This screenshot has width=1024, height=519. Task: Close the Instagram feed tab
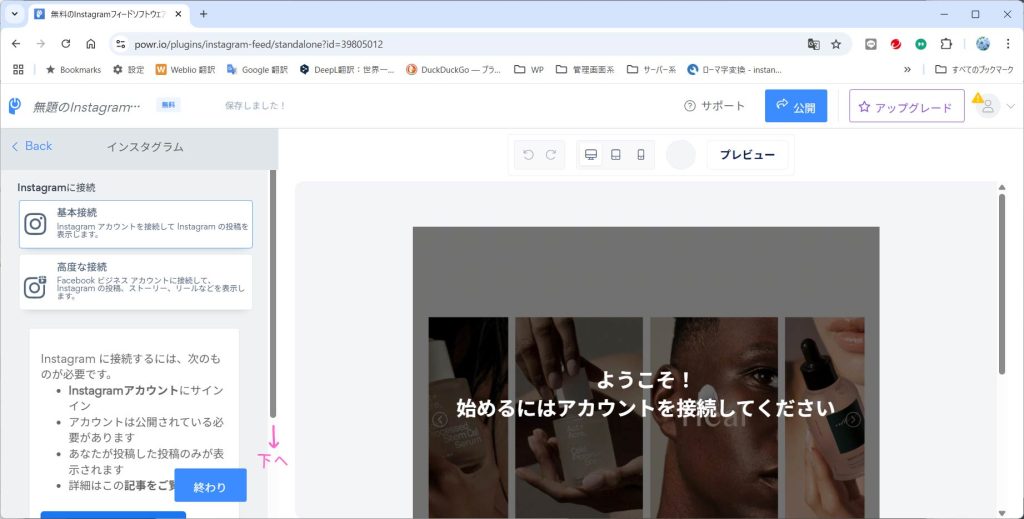(178, 14)
